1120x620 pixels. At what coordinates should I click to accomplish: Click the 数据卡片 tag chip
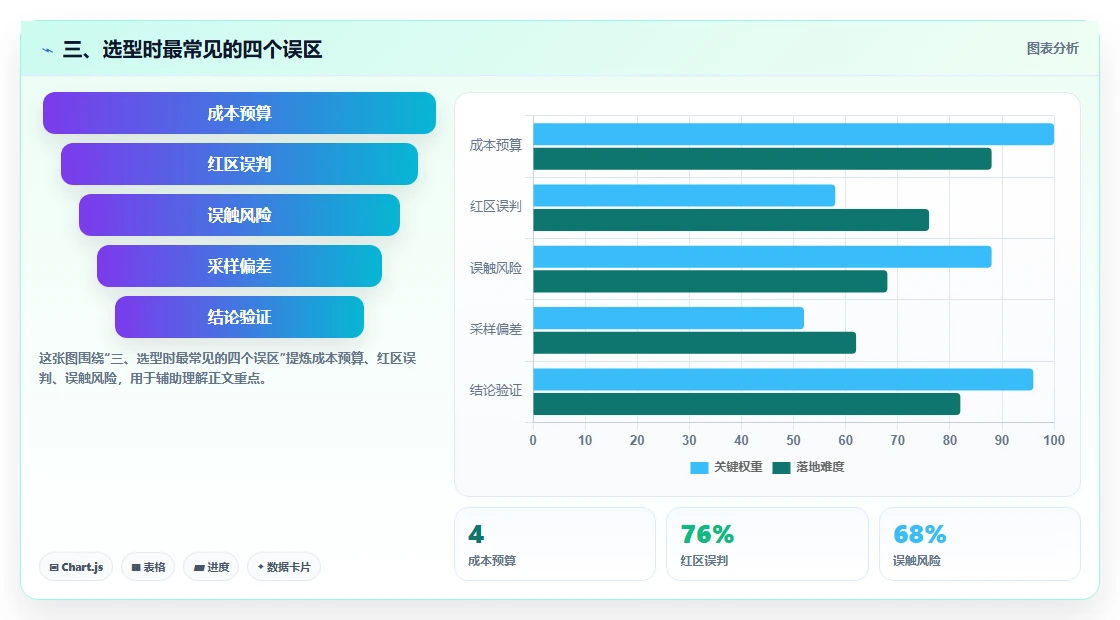click(284, 567)
